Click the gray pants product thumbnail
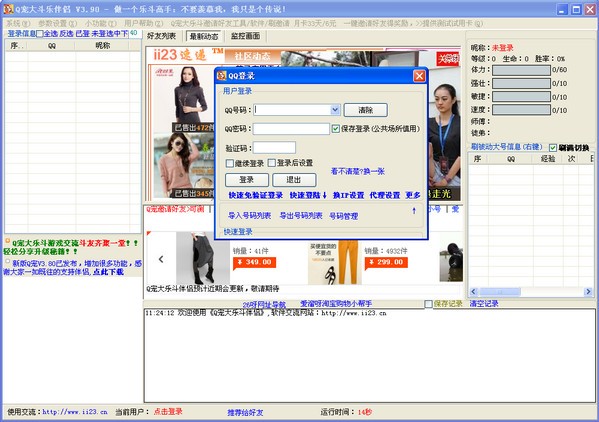The width and height of the screenshot is (599, 422). click(x=203, y=258)
